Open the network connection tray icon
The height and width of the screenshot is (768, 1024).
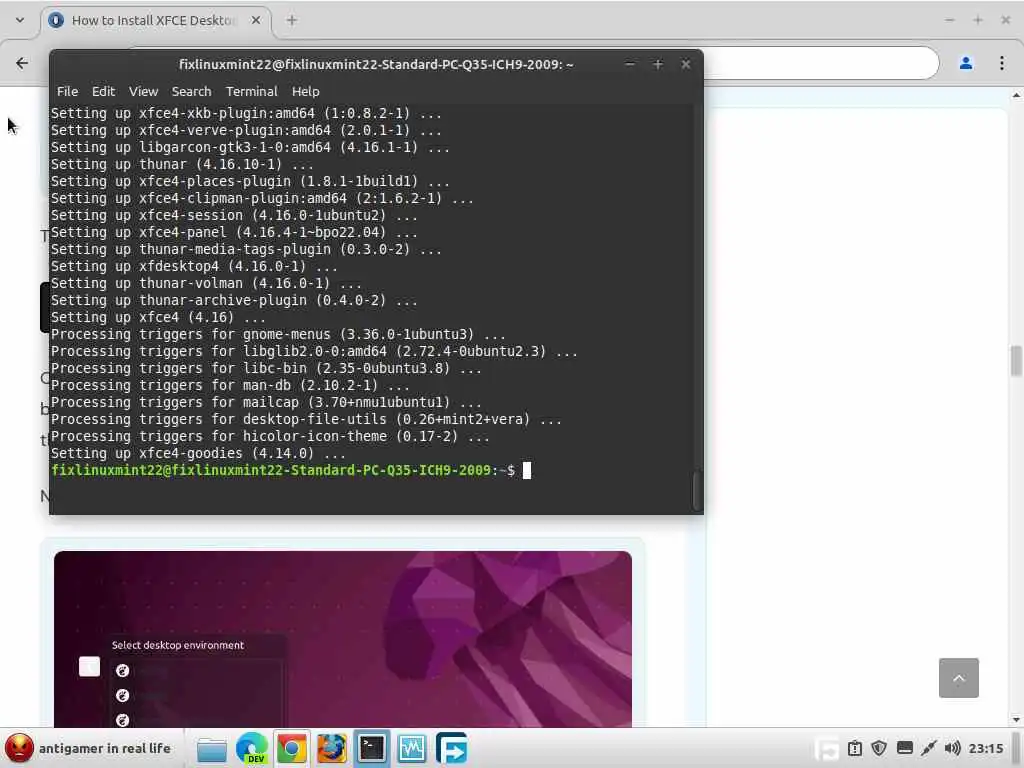coord(929,748)
